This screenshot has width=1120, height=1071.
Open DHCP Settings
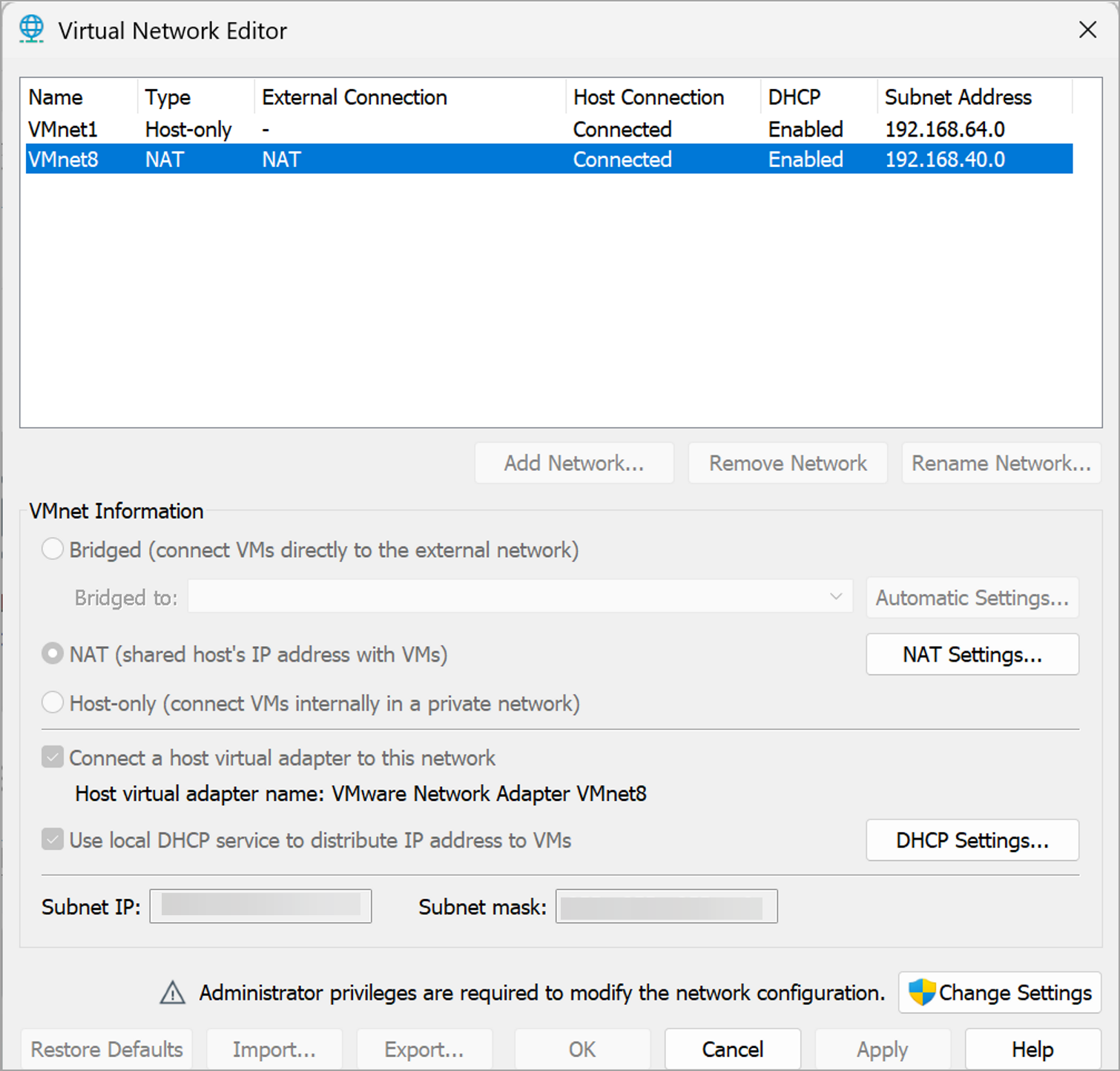coord(972,840)
